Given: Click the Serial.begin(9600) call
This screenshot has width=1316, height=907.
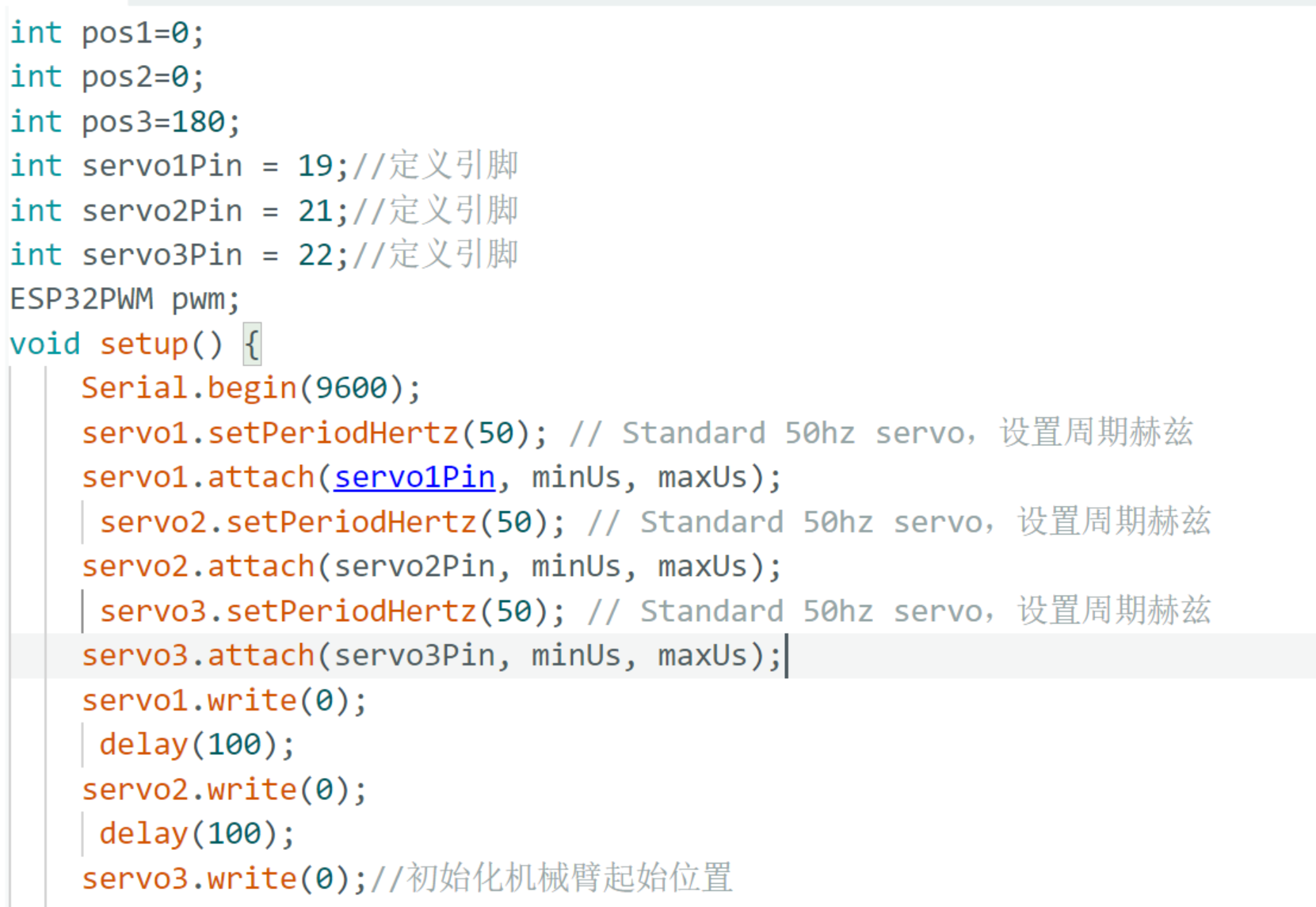Looking at the screenshot, I should (251, 388).
